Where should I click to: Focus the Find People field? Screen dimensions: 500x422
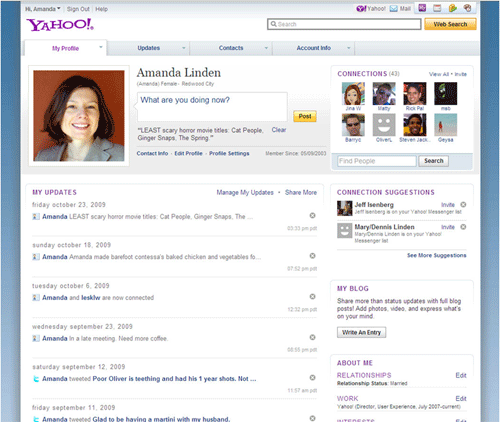click(377, 161)
